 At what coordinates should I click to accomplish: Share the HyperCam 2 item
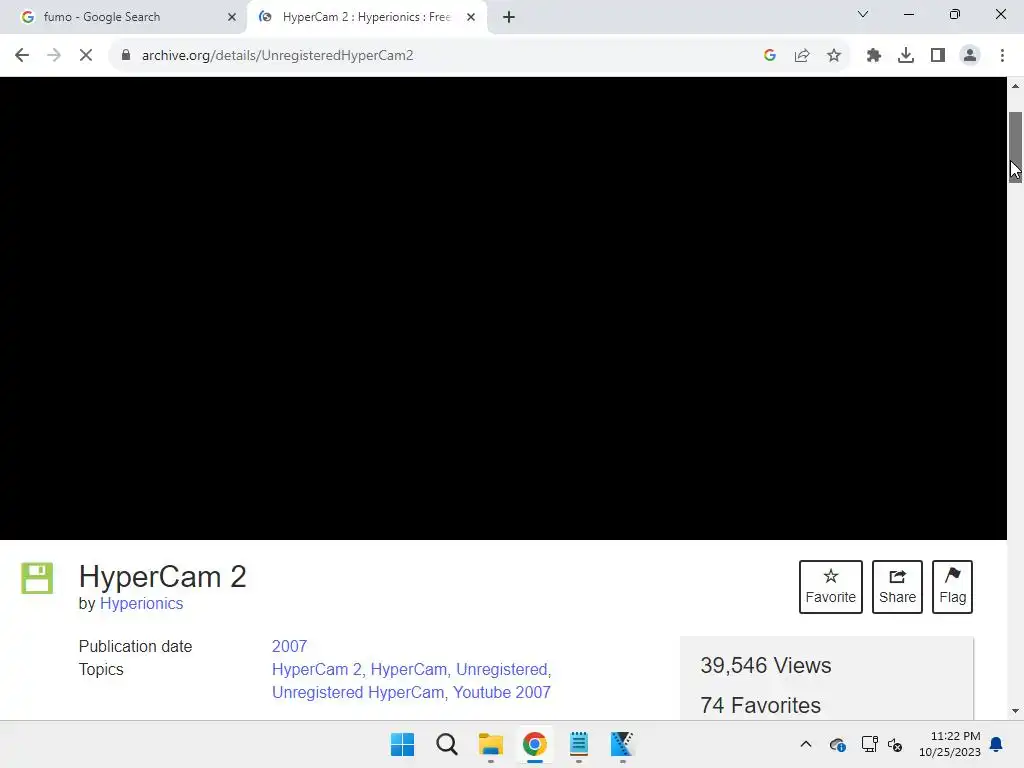pyautogui.click(x=897, y=586)
